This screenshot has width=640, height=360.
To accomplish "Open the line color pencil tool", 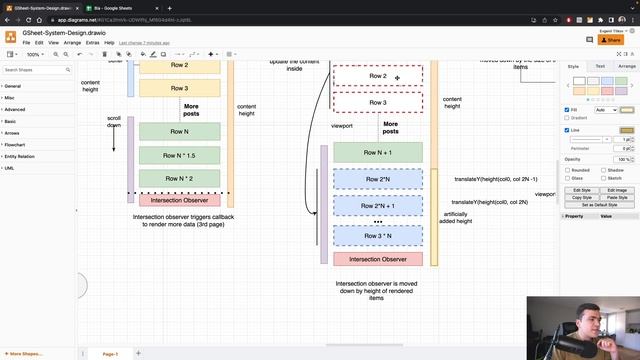I will pyautogui.click(x=153, y=54).
